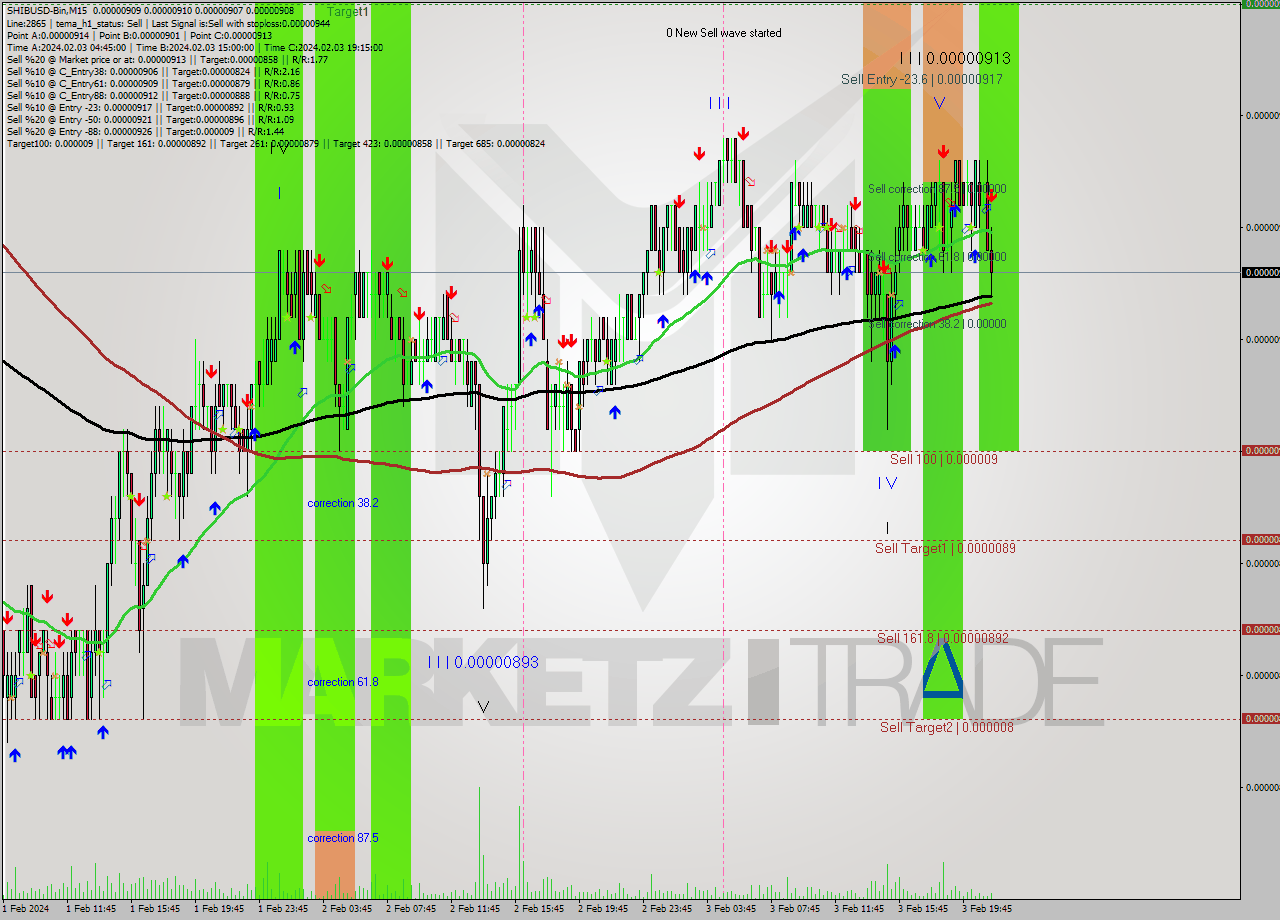Click the '1 Feb 2024' time axis label

coord(26,909)
